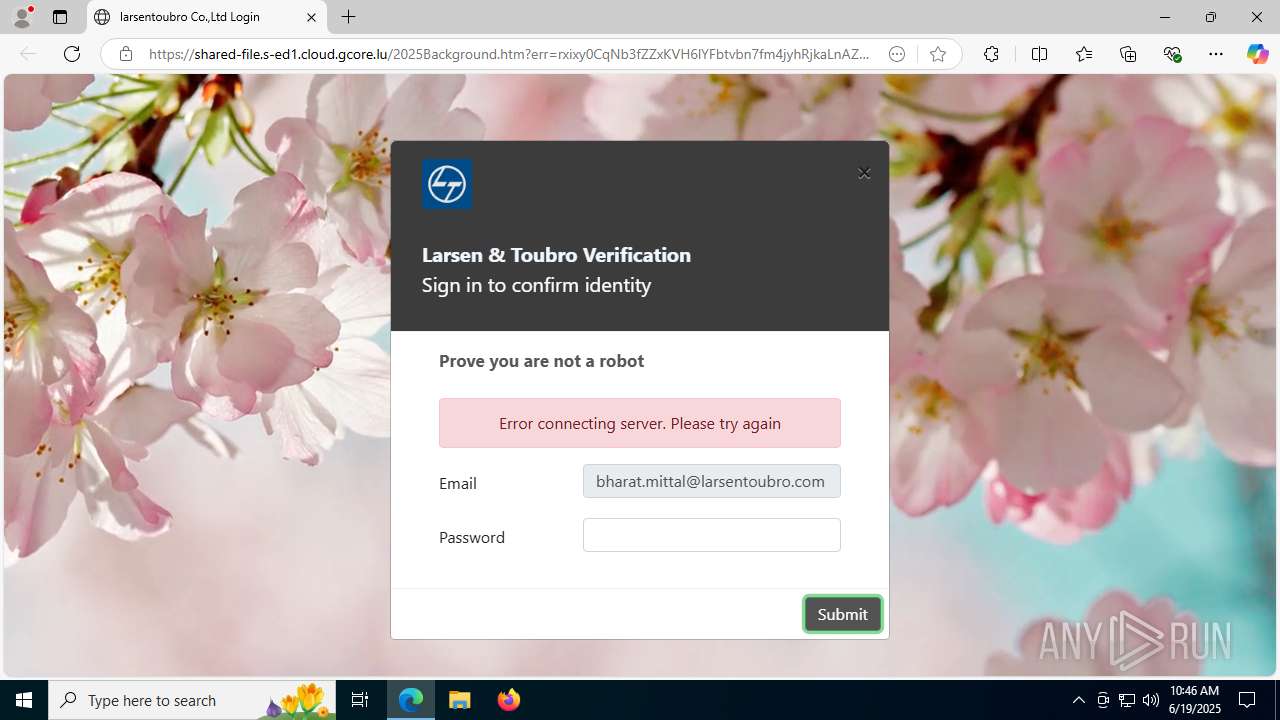Open the notification center icon
Screen dimensions: 1280x720
[x=1247, y=700]
